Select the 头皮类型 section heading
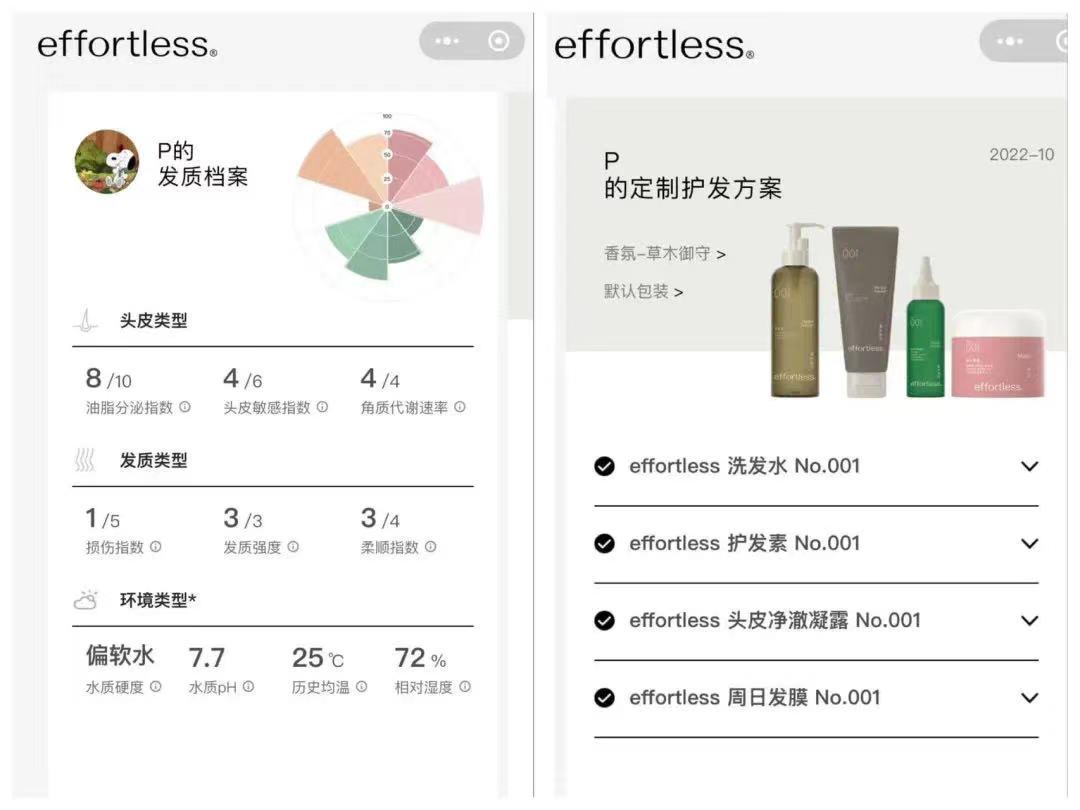 click(153, 321)
